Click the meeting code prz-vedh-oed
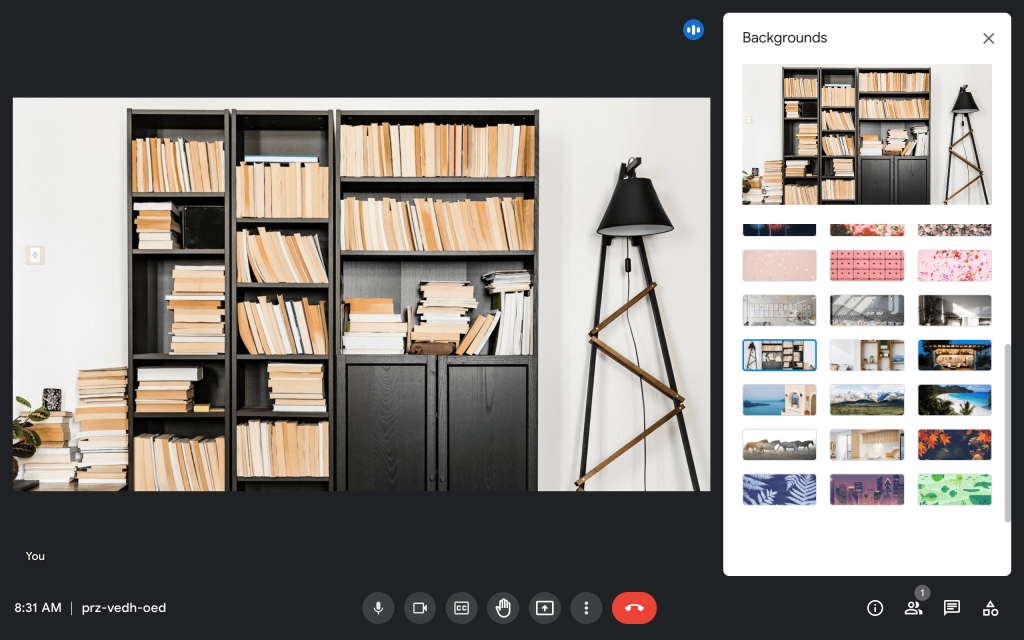This screenshot has width=1024, height=640. pos(123,608)
